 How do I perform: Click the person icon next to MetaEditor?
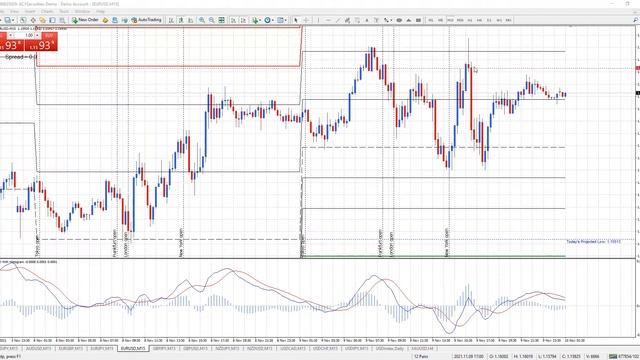pos(115,20)
